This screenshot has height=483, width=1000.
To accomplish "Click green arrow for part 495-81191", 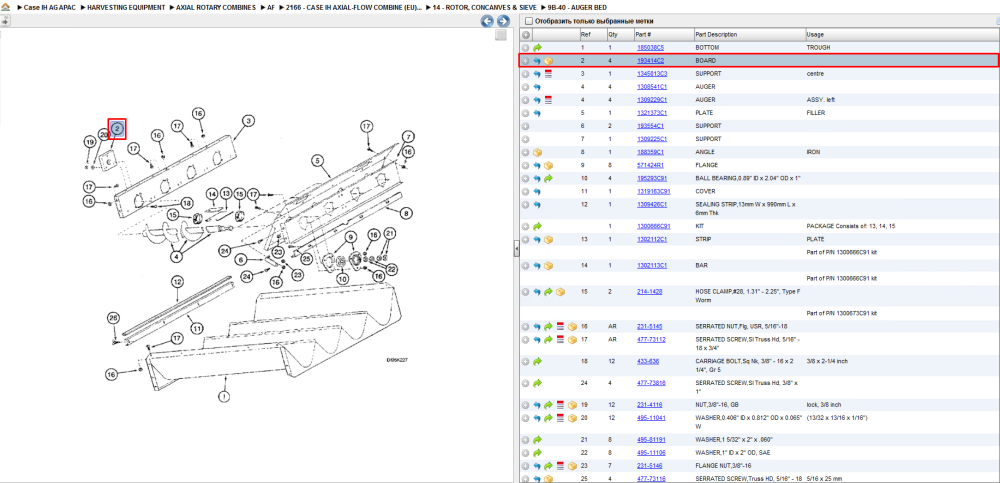I will coord(537,440).
